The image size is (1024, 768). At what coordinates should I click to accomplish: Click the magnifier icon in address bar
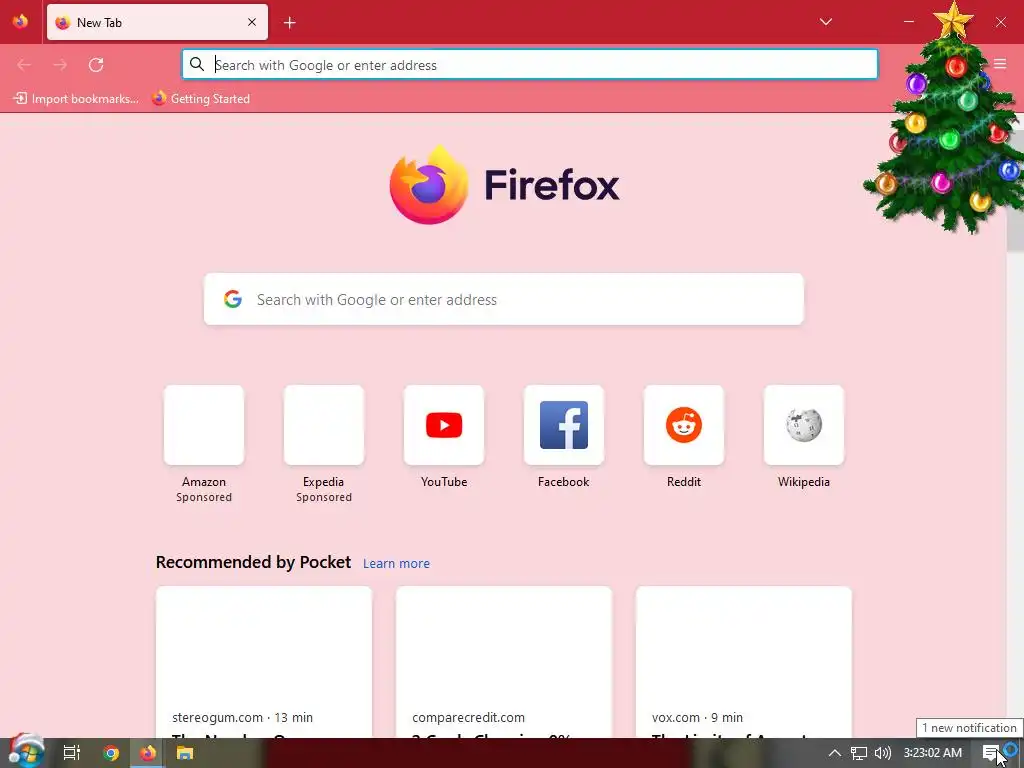coord(197,64)
